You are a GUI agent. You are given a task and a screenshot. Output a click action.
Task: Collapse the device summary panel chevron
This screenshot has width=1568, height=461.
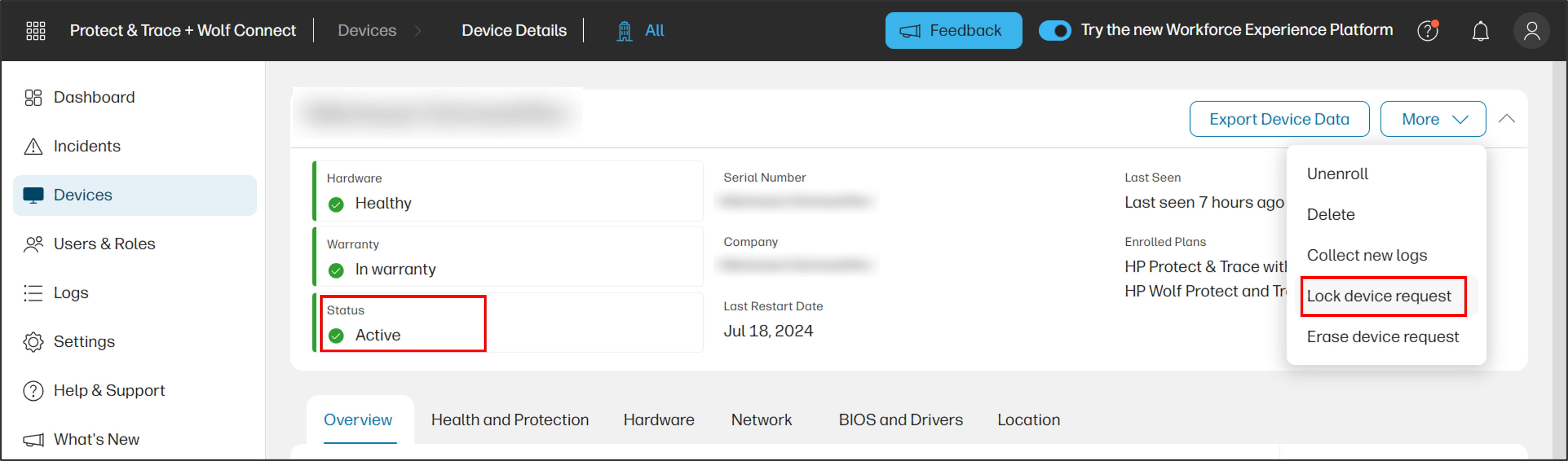tap(1506, 119)
